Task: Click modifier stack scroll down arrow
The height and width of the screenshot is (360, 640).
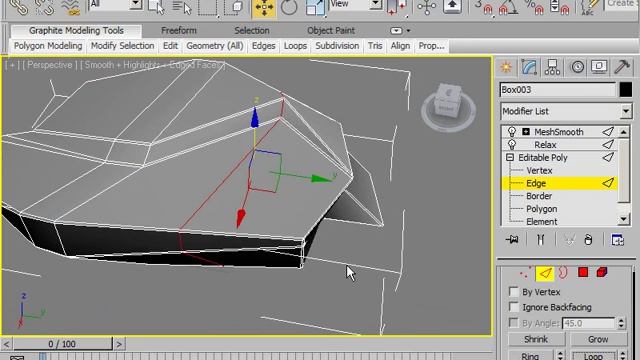Action: coord(624,220)
